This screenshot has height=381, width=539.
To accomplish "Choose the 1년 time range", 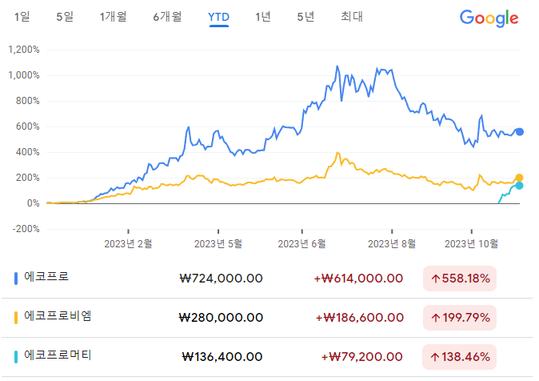I will coord(263,17).
